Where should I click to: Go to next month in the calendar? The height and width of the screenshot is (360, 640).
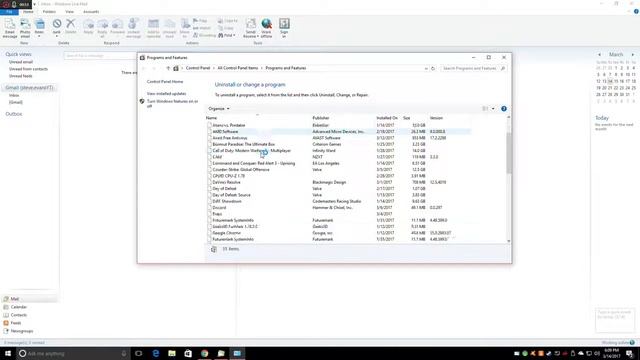click(633, 55)
